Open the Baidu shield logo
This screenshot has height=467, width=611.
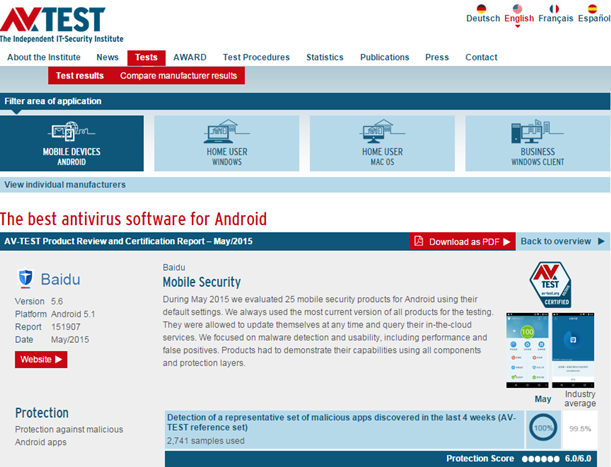click(x=25, y=277)
